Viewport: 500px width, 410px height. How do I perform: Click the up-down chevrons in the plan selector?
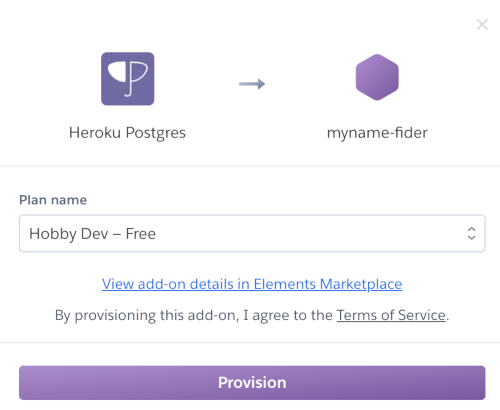pyautogui.click(x=471, y=233)
